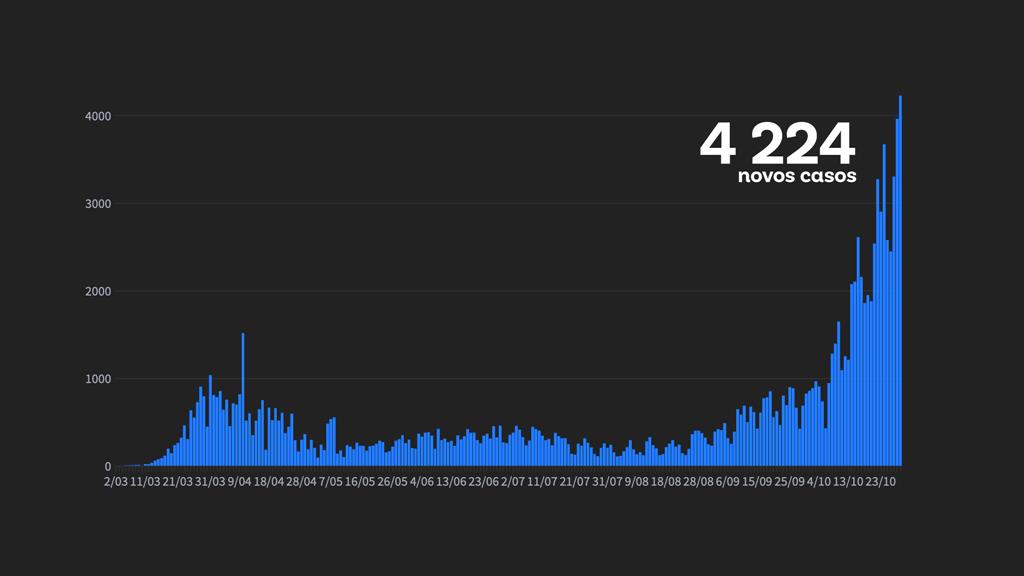Image resolution: width=1024 pixels, height=576 pixels.
Task: Click the 31/03 date label
Action: point(209,482)
